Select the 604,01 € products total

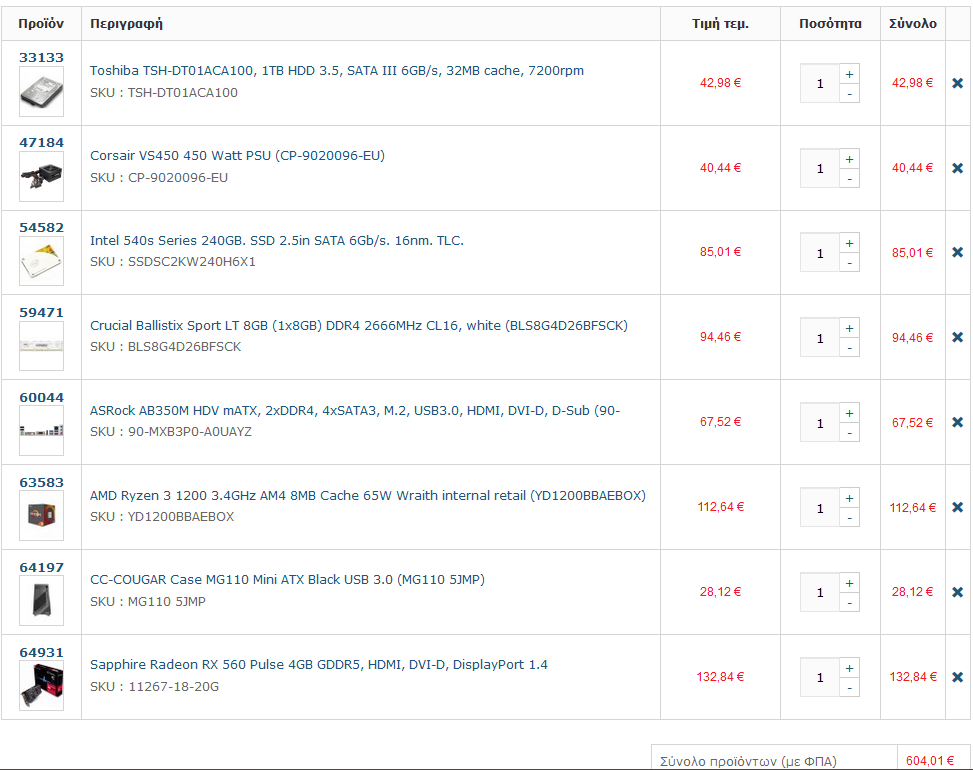[x=930, y=761]
